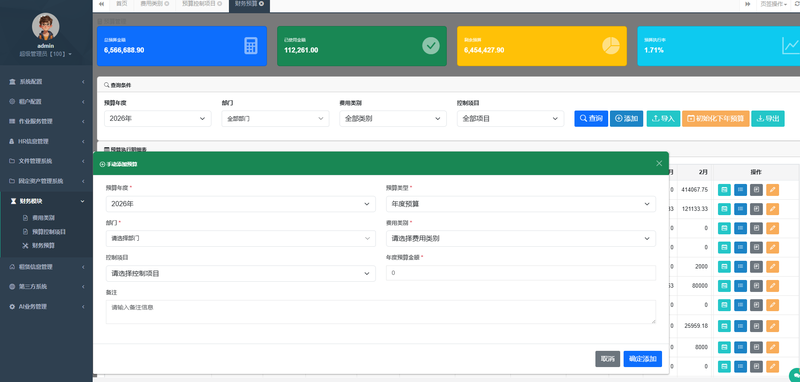The width and height of the screenshot is (800, 382).
Task: Click the pie chart icon on the yellow card
Action: click(611, 45)
